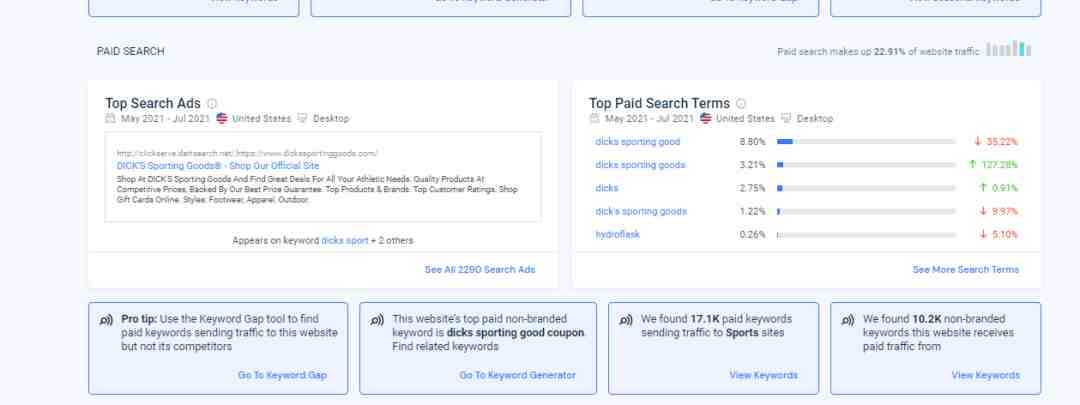The image size is (1080, 405).
Task: Click desktop icon in Top Paid Search Terms
Action: 785,118
